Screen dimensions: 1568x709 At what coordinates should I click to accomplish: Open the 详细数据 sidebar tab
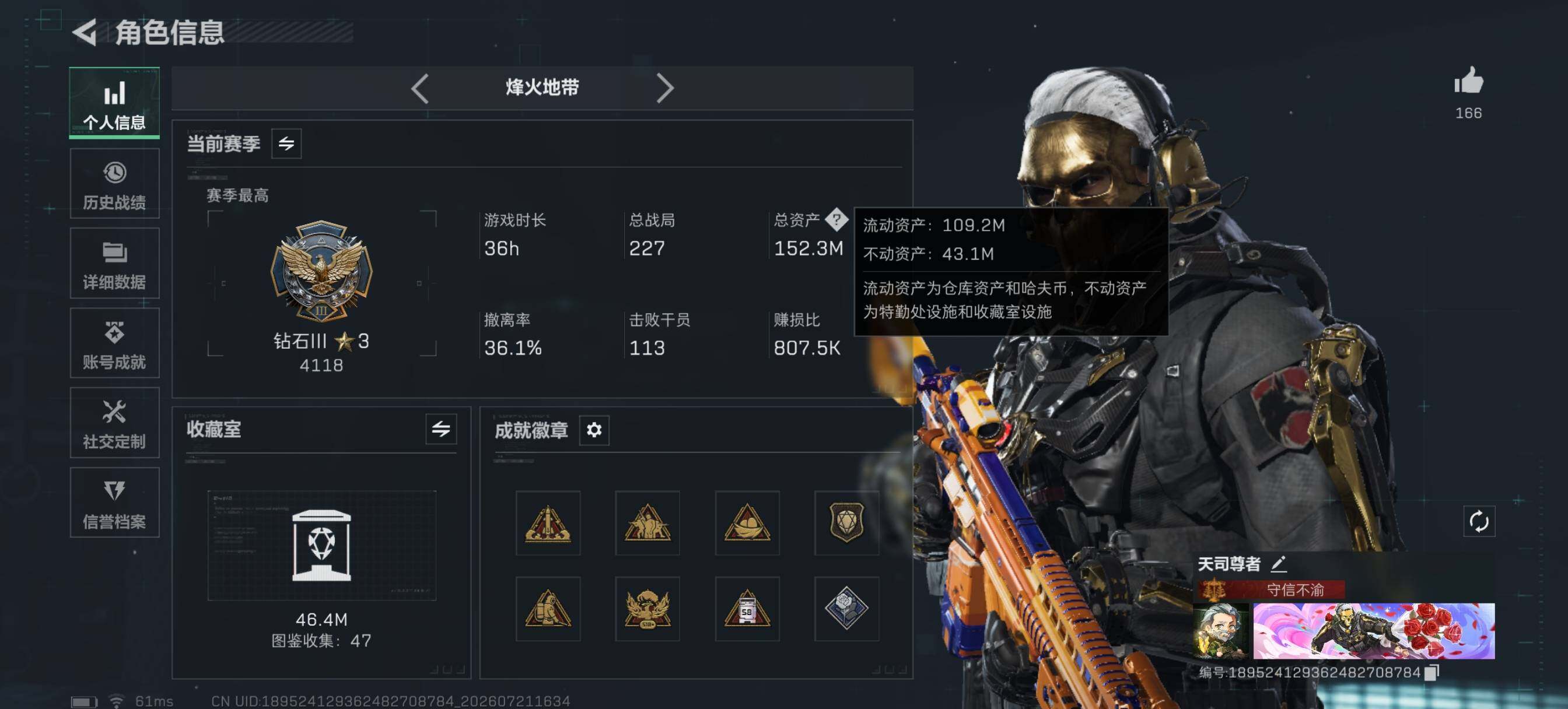click(x=114, y=264)
